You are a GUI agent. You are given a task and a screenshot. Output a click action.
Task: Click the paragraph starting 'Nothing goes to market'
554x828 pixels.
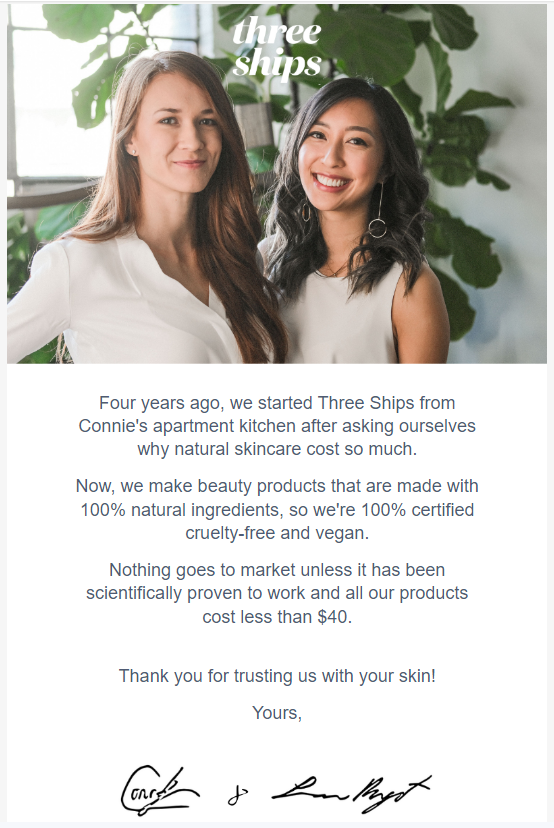277,593
